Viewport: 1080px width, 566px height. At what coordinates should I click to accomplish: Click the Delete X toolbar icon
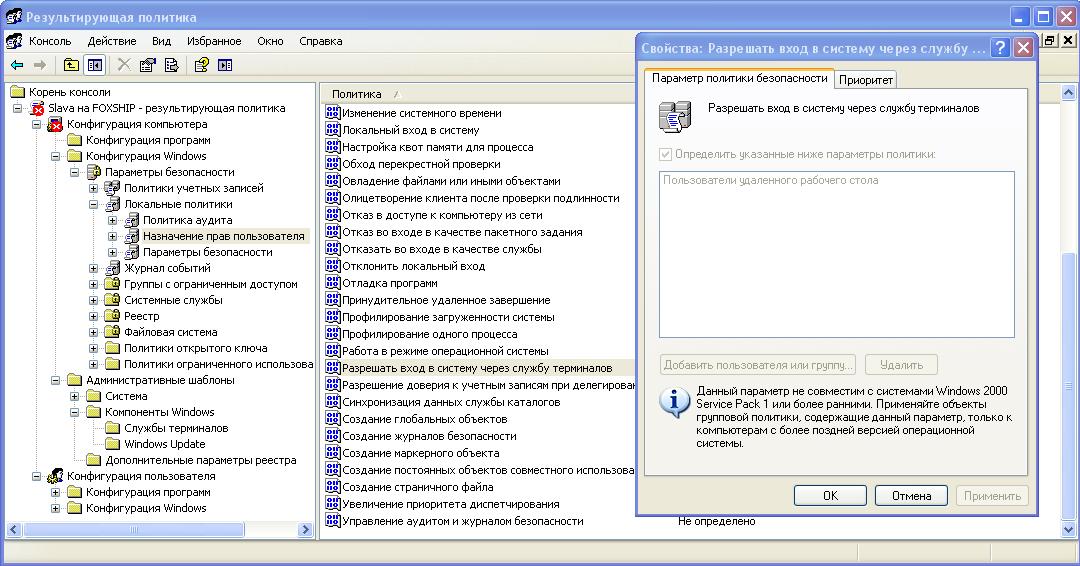(x=124, y=65)
